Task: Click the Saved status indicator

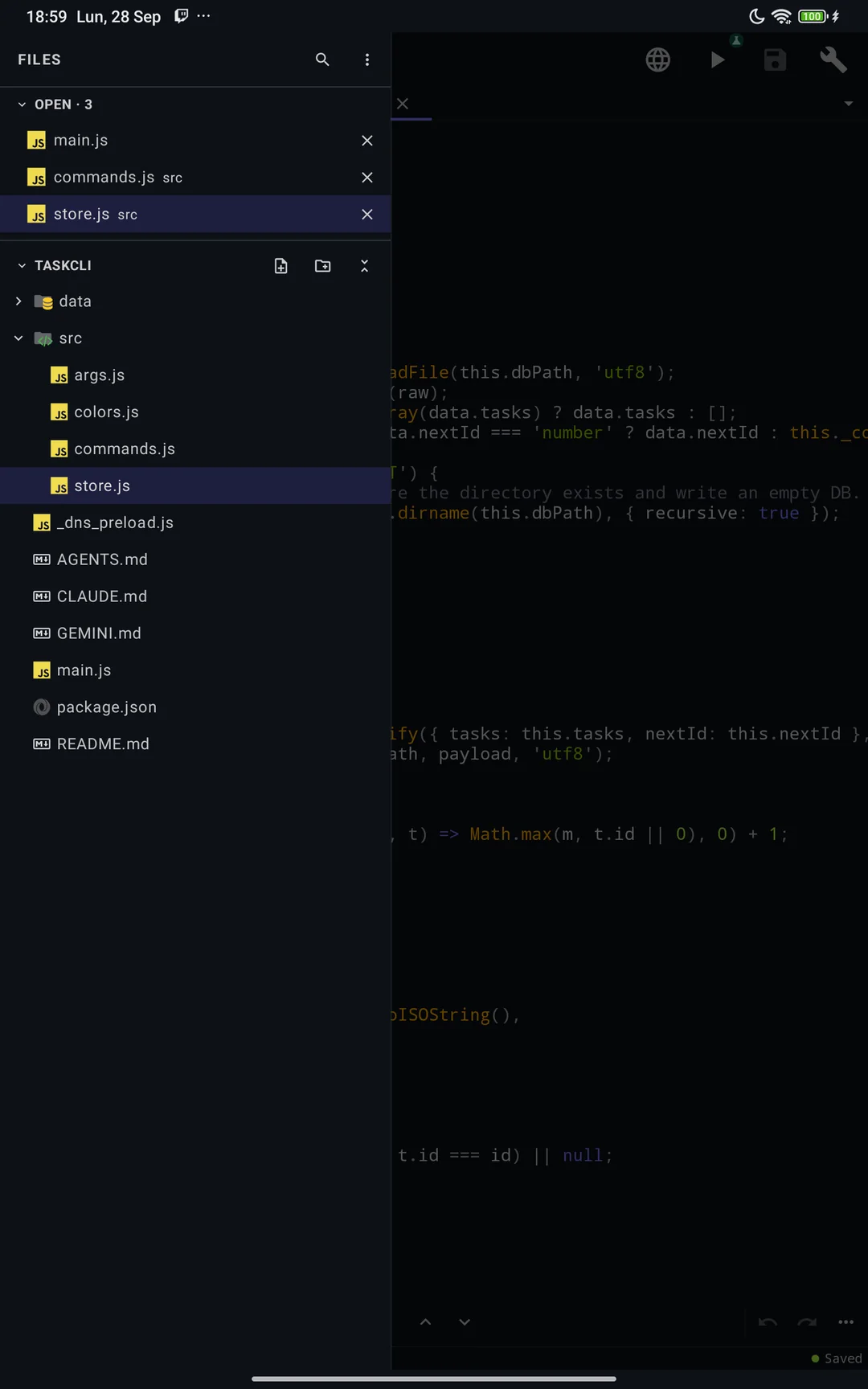Action: 837,1358
